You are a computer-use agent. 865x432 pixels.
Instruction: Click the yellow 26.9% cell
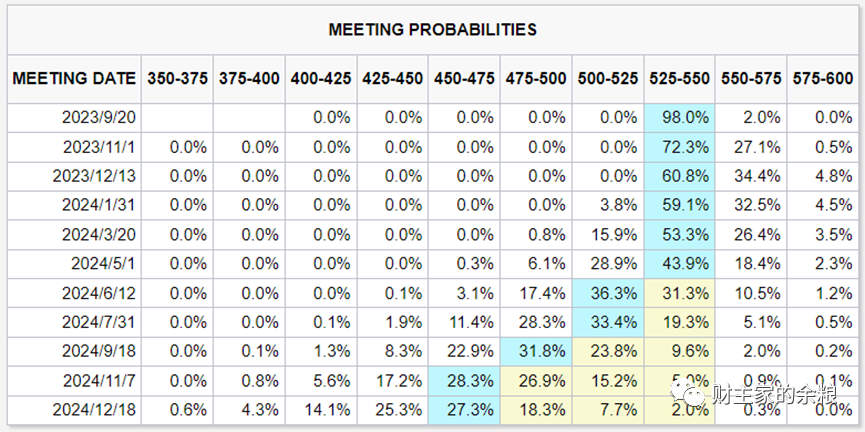[536, 381]
